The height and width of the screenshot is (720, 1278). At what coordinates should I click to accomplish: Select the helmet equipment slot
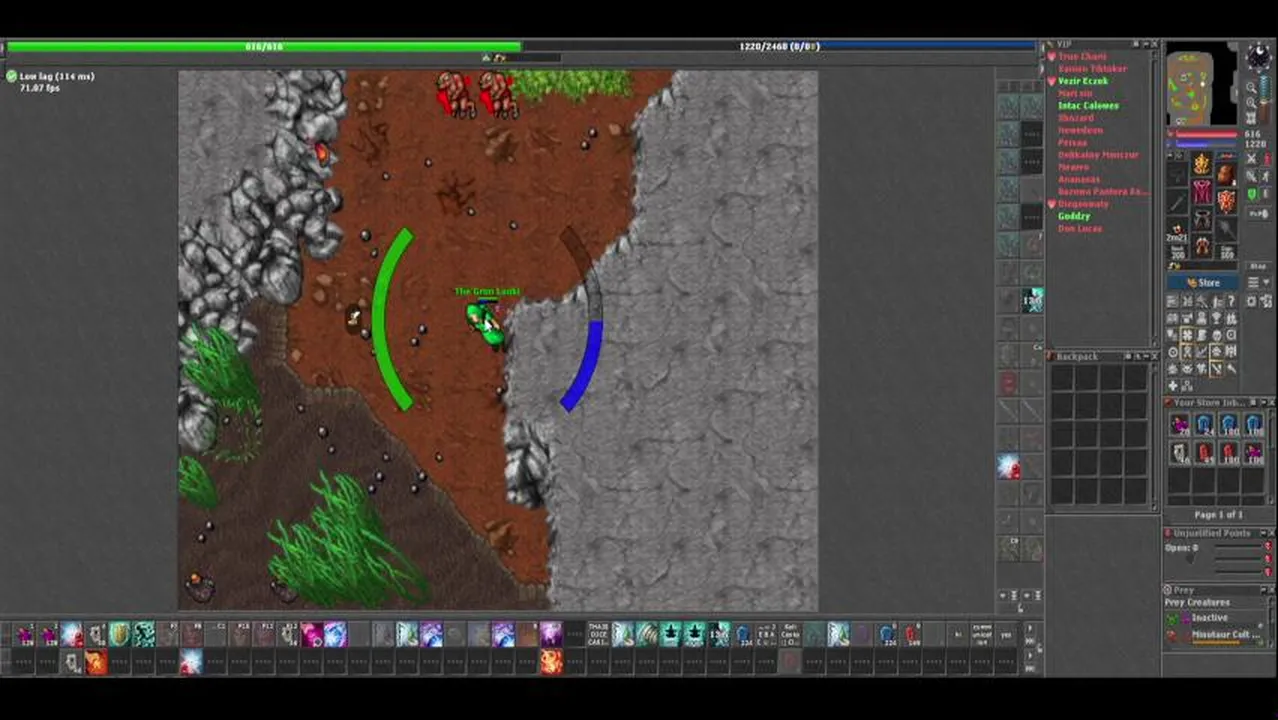tap(1202, 164)
